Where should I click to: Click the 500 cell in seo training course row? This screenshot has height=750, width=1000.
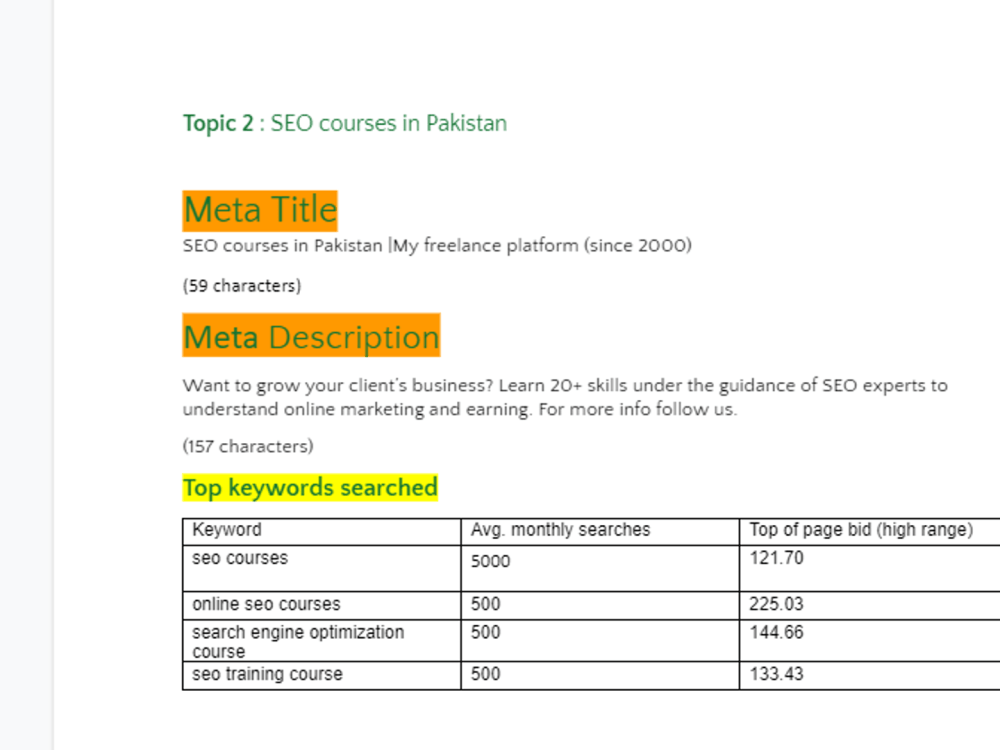point(600,675)
